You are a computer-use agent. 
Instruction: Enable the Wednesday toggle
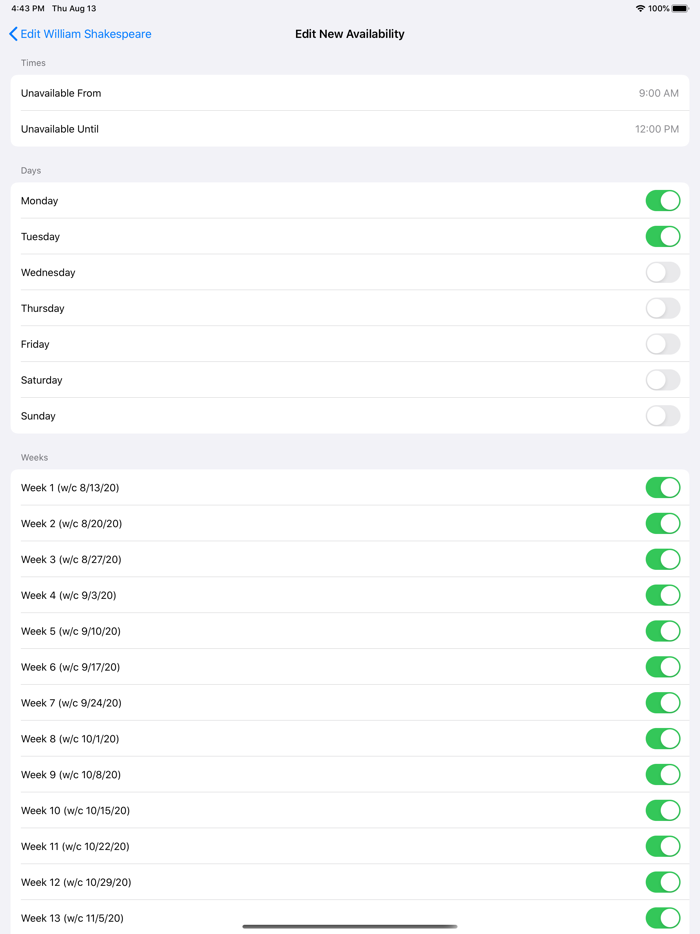(x=662, y=273)
